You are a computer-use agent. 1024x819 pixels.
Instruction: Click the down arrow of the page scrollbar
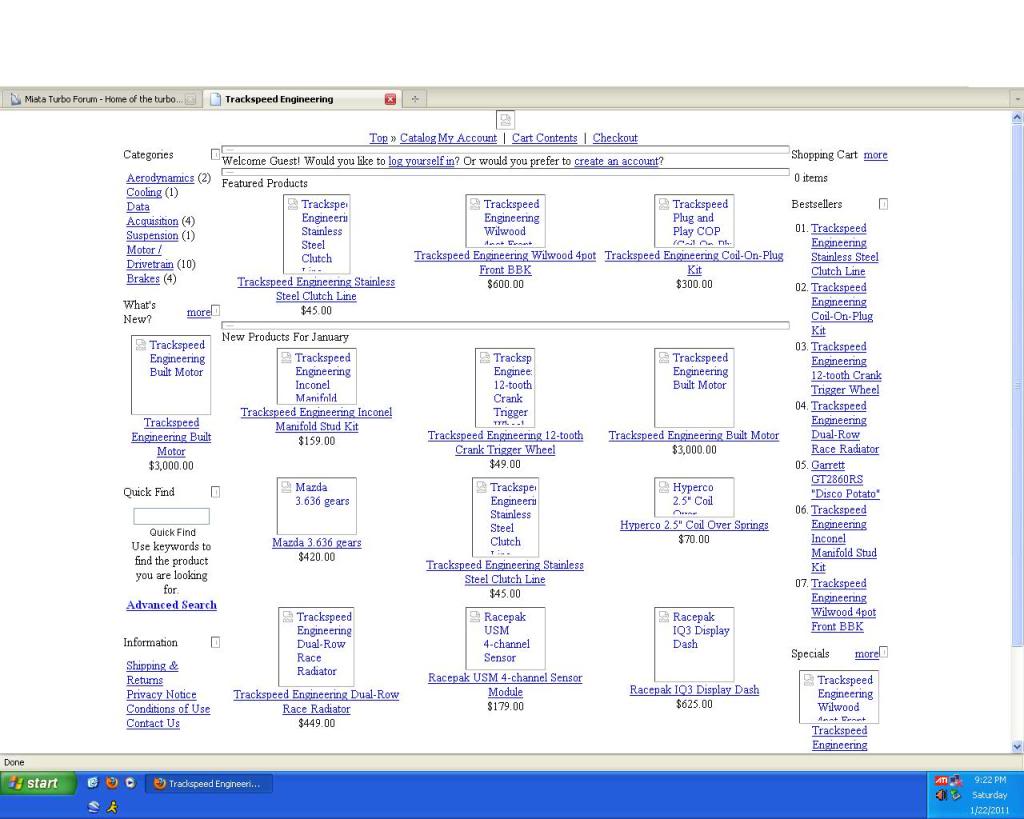[1017, 744]
